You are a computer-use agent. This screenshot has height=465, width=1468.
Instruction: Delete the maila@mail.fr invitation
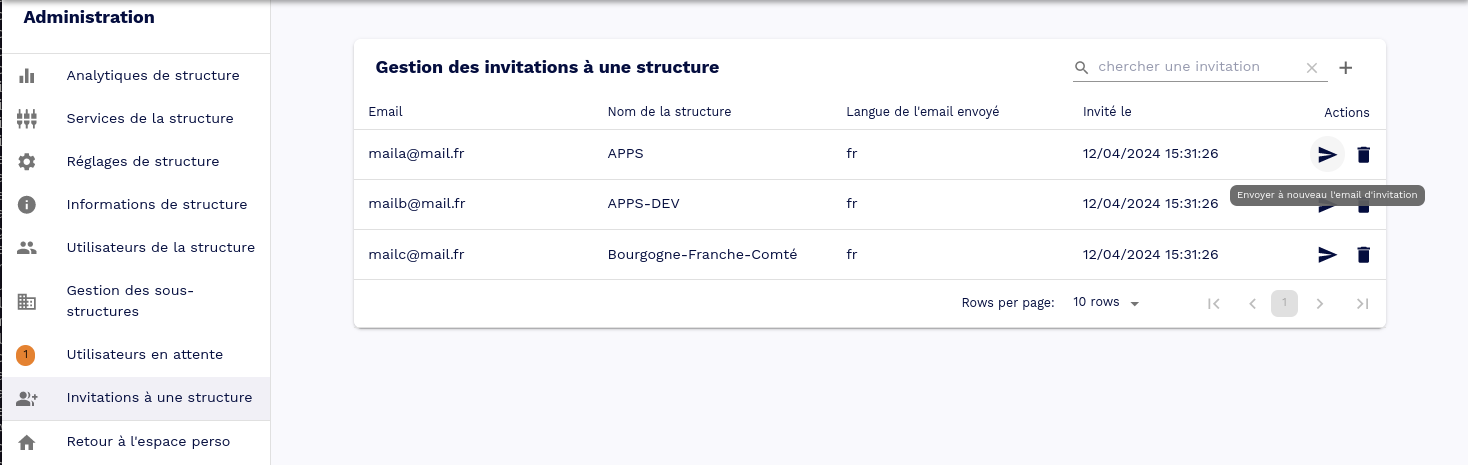click(x=1363, y=155)
